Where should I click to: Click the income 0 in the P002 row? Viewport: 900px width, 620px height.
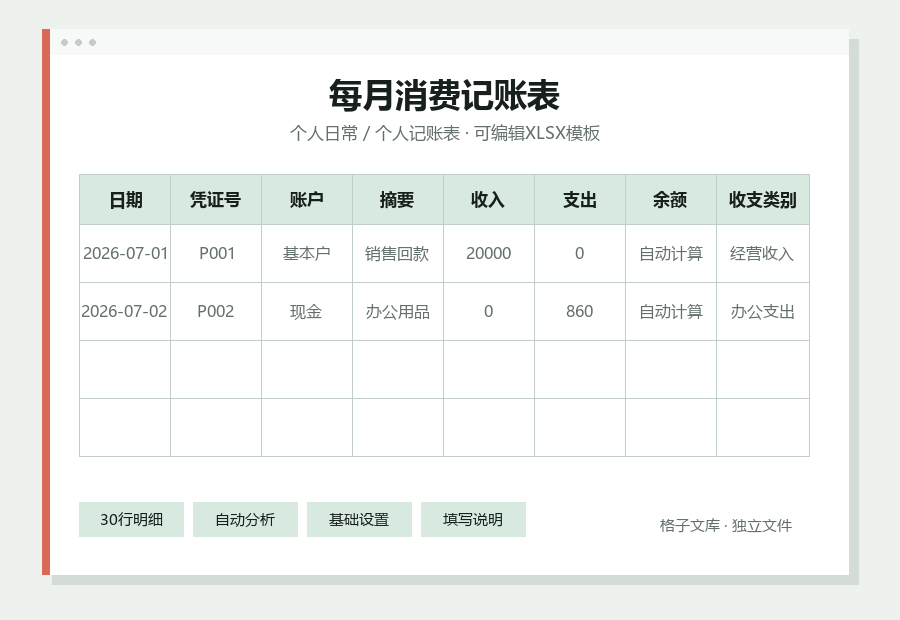(x=489, y=312)
